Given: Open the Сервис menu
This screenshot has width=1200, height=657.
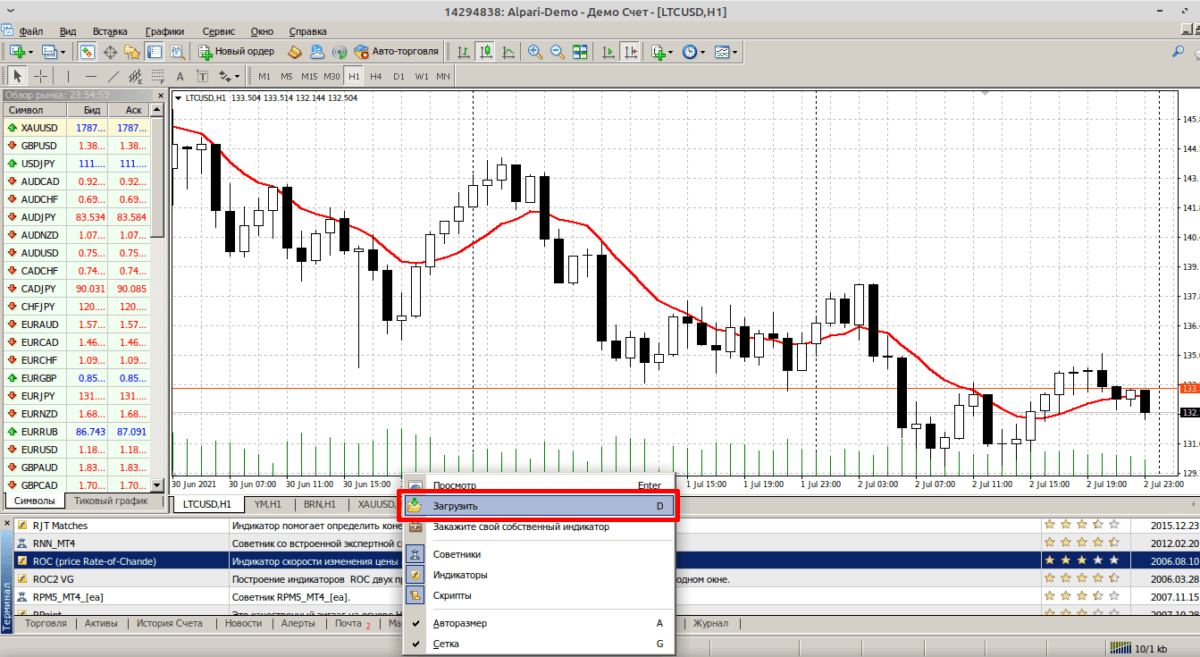Looking at the screenshot, I should [x=219, y=31].
